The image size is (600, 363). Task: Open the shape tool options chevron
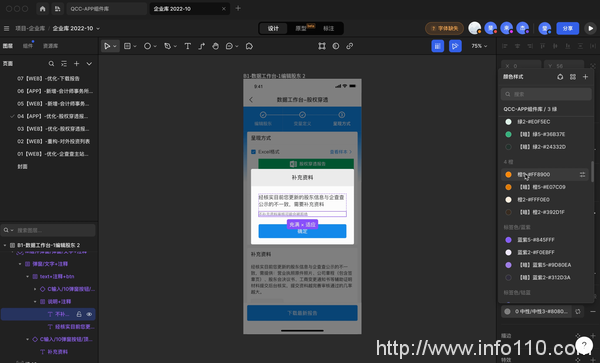tap(155, 46)
